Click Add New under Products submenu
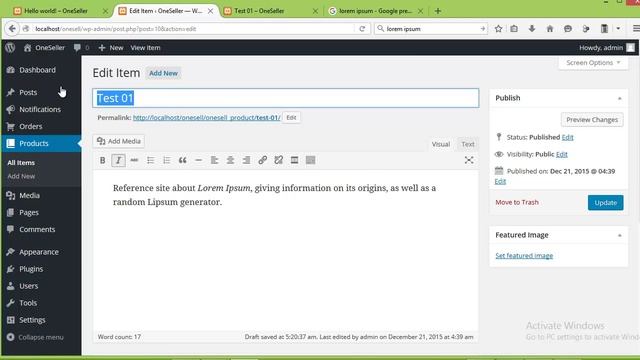This screenshot has height=360, width=640. click(21, 176)
